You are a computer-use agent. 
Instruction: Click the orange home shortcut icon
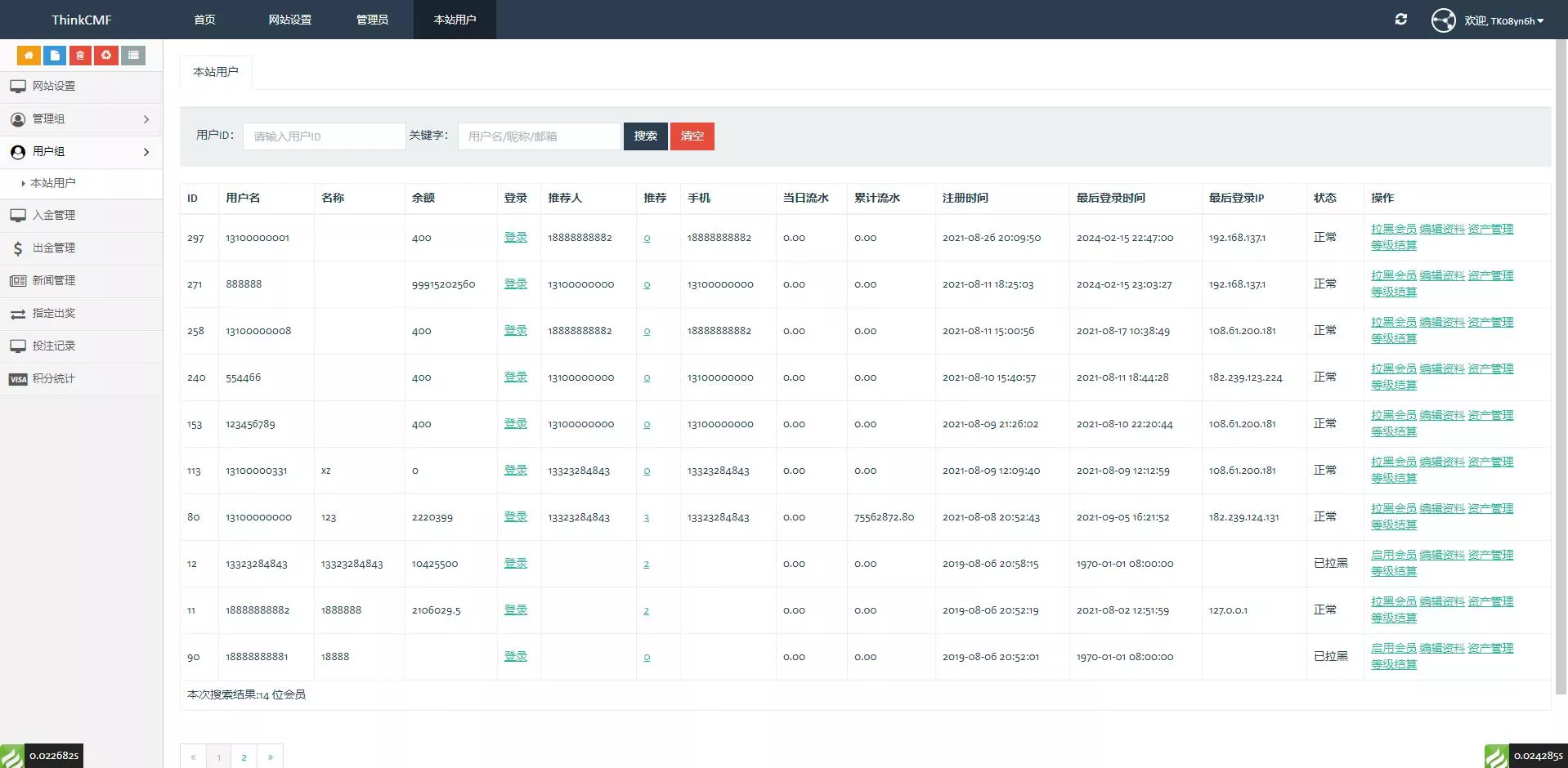[x=29, y=56]
